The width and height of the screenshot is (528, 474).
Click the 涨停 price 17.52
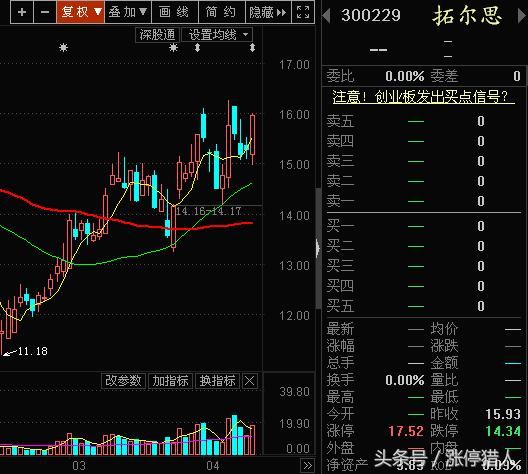[406, 431]
